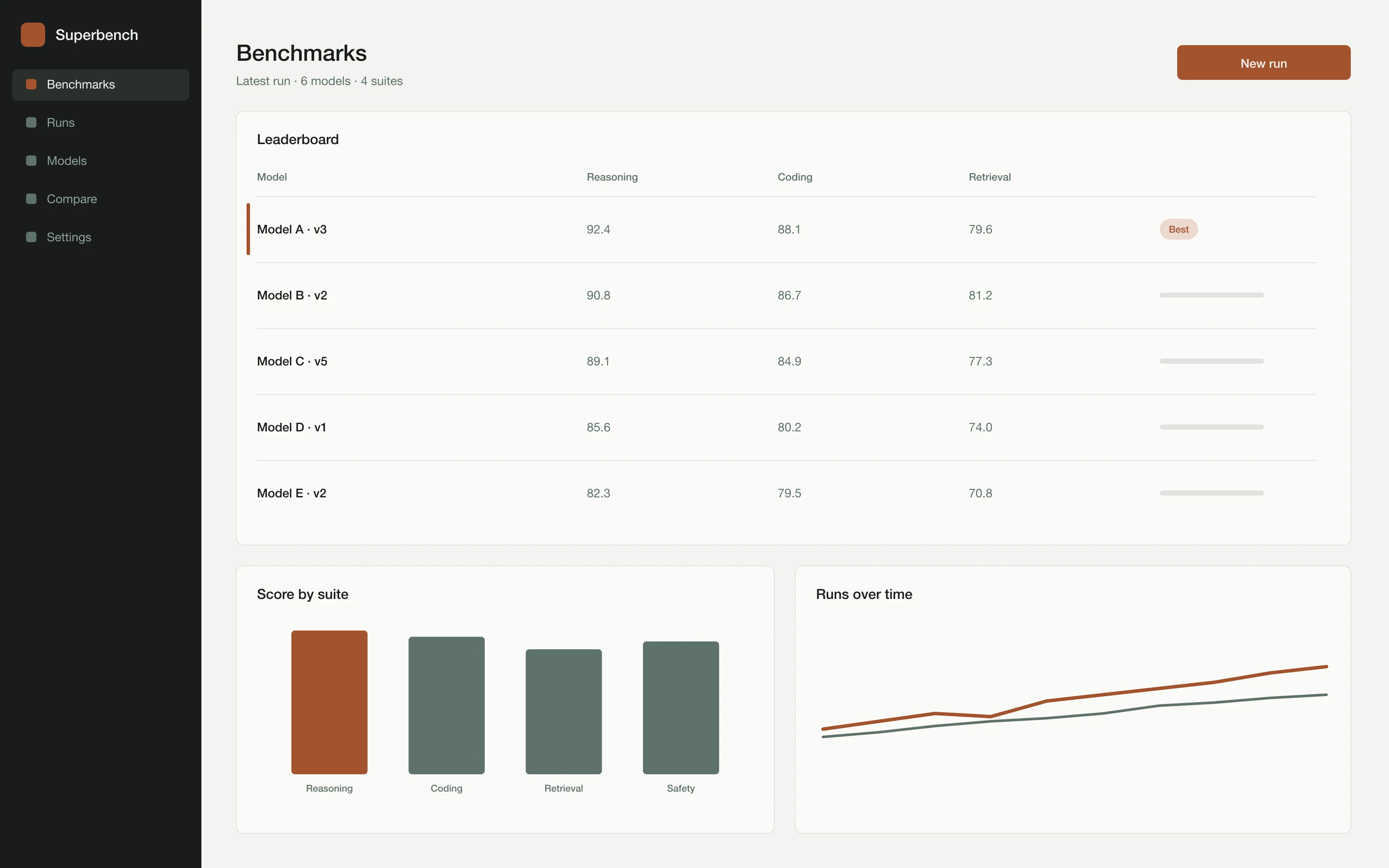Click Model A coding score 88.1

point(789,229)
